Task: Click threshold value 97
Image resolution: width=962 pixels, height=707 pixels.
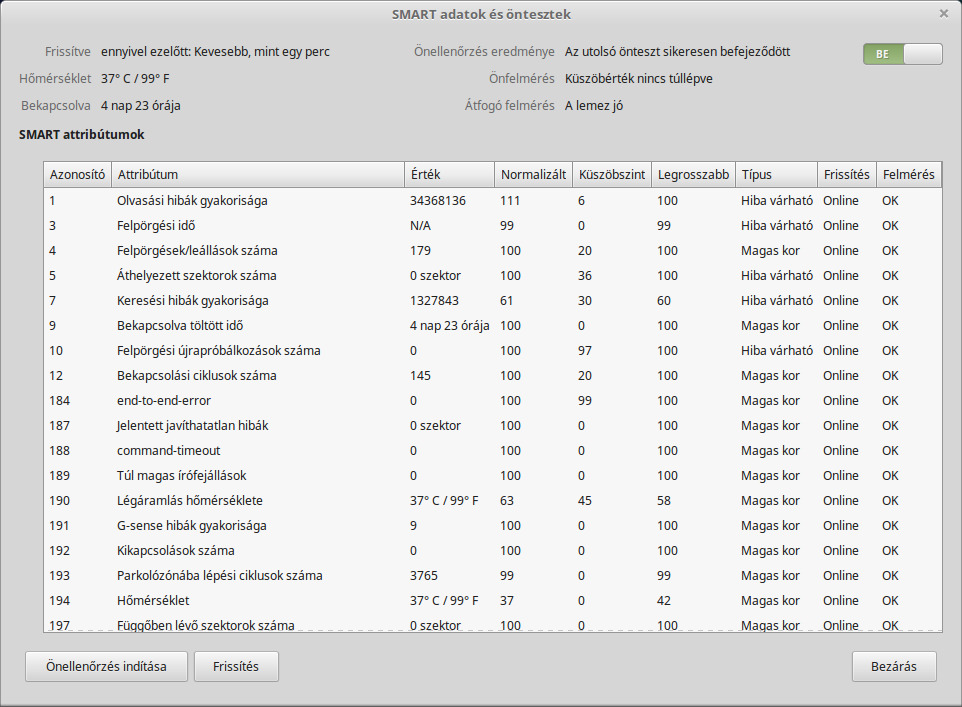Action: [585, 351]
